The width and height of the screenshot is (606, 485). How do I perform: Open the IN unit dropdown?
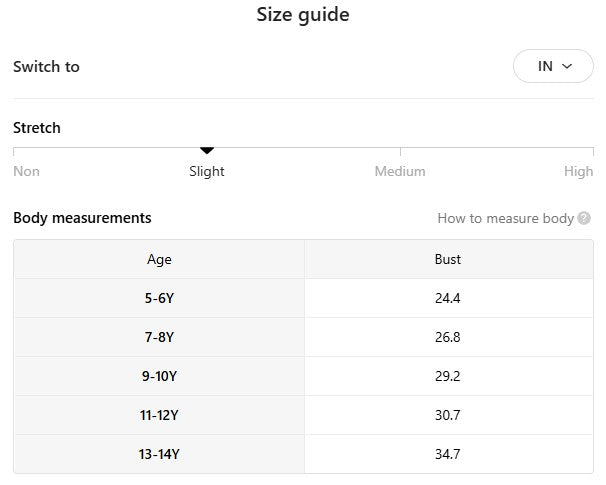[x=553, y=66]
